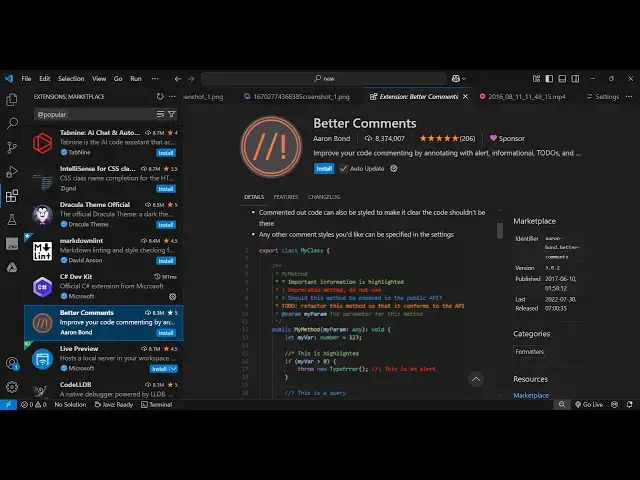Open the Customize Layout icon
The width and height of the screenshot is (640, 480).
click(536, 78)
